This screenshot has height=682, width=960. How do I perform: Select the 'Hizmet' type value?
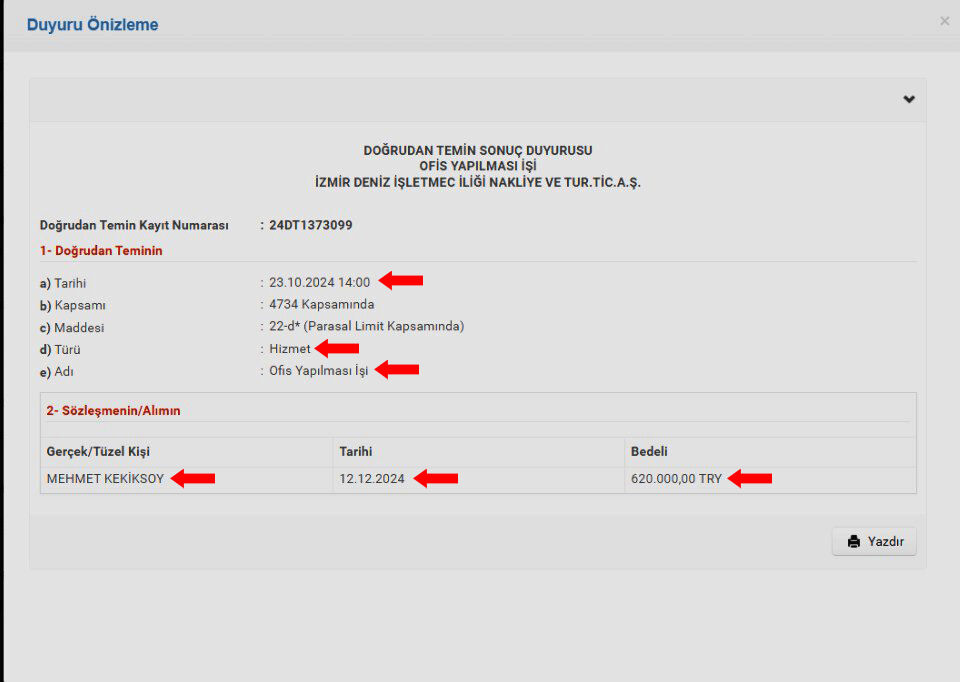[x=290, y=348]
